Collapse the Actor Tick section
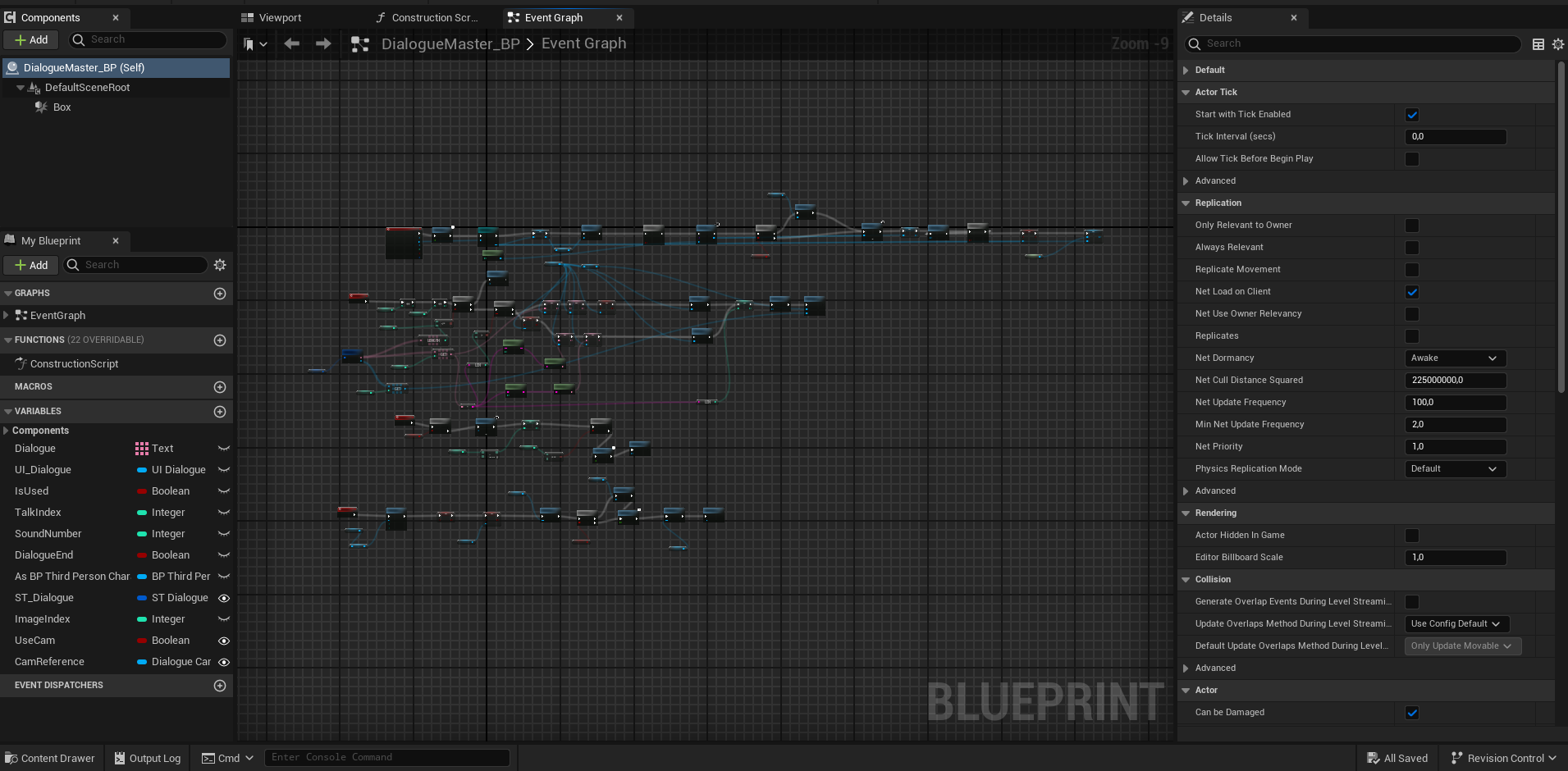 click(x=1186, y=93)
